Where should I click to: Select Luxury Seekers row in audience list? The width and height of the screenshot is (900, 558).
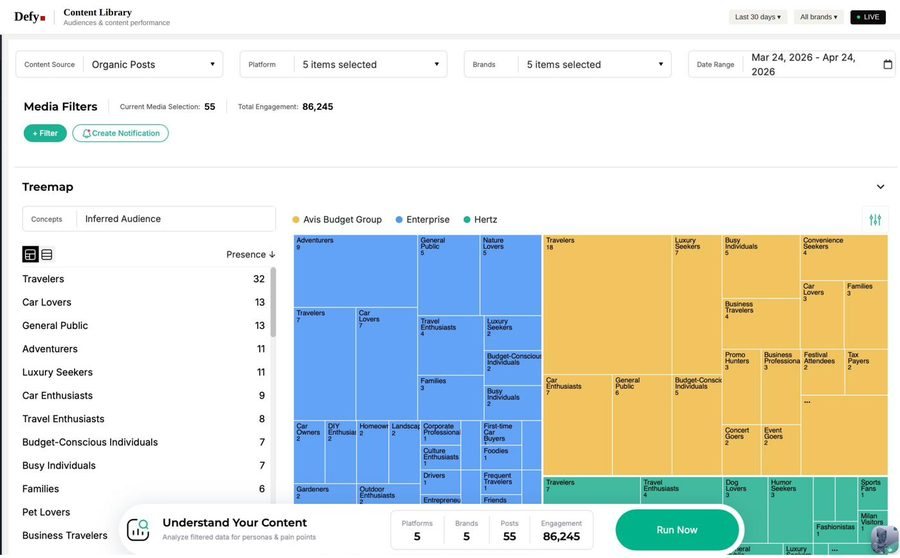pyautogui.click(x=143, y=372)
